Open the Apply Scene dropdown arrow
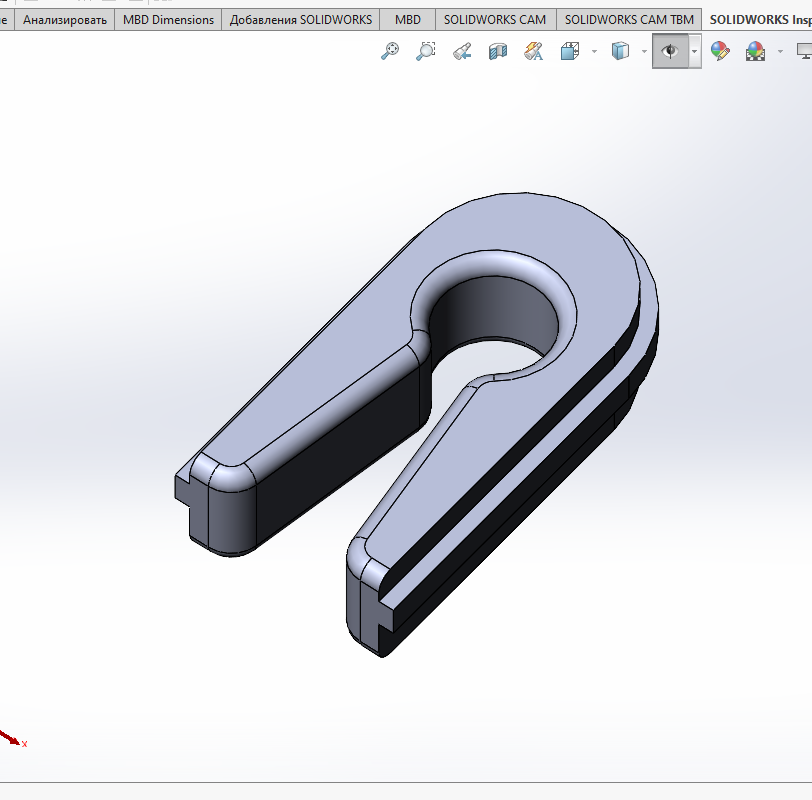This screenshot has width=812, height=800. tap(779, 51)
